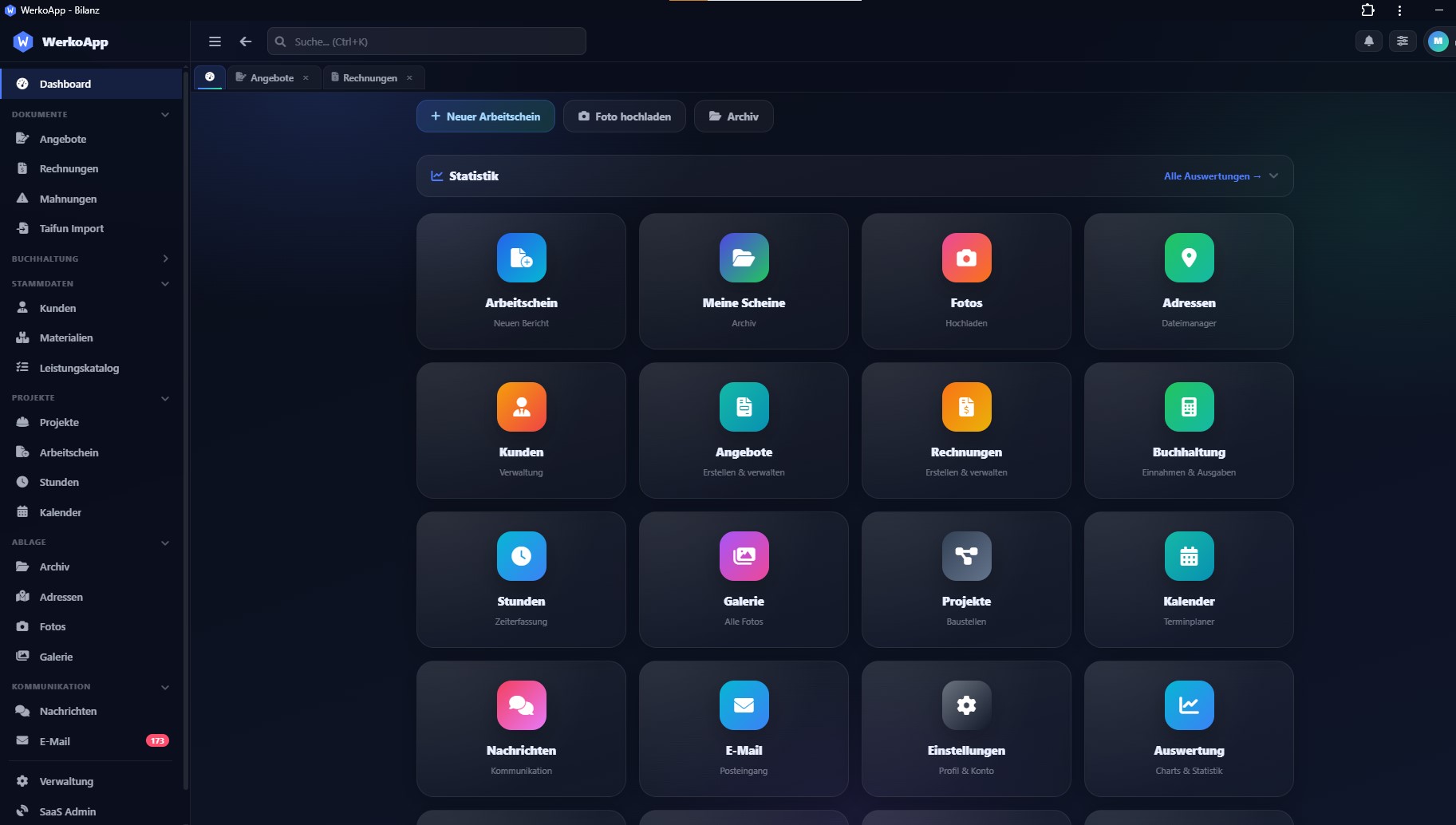
Task: Open the Kunden person tile icon
Action: click(x=521, y=407)
